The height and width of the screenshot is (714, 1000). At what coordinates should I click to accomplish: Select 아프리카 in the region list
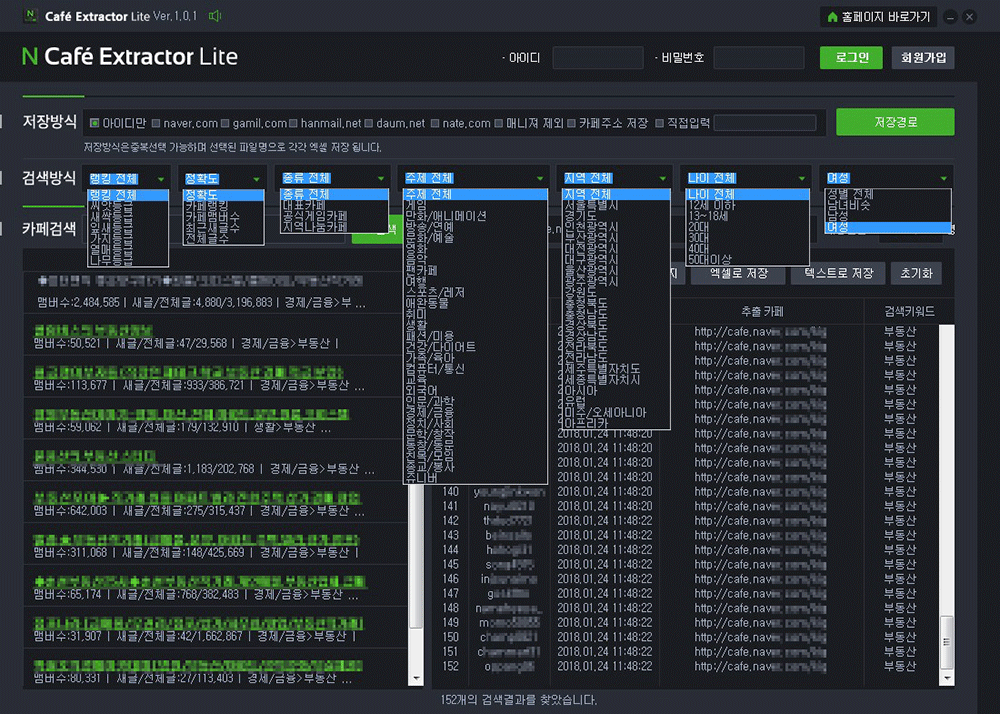click(616, 423)
